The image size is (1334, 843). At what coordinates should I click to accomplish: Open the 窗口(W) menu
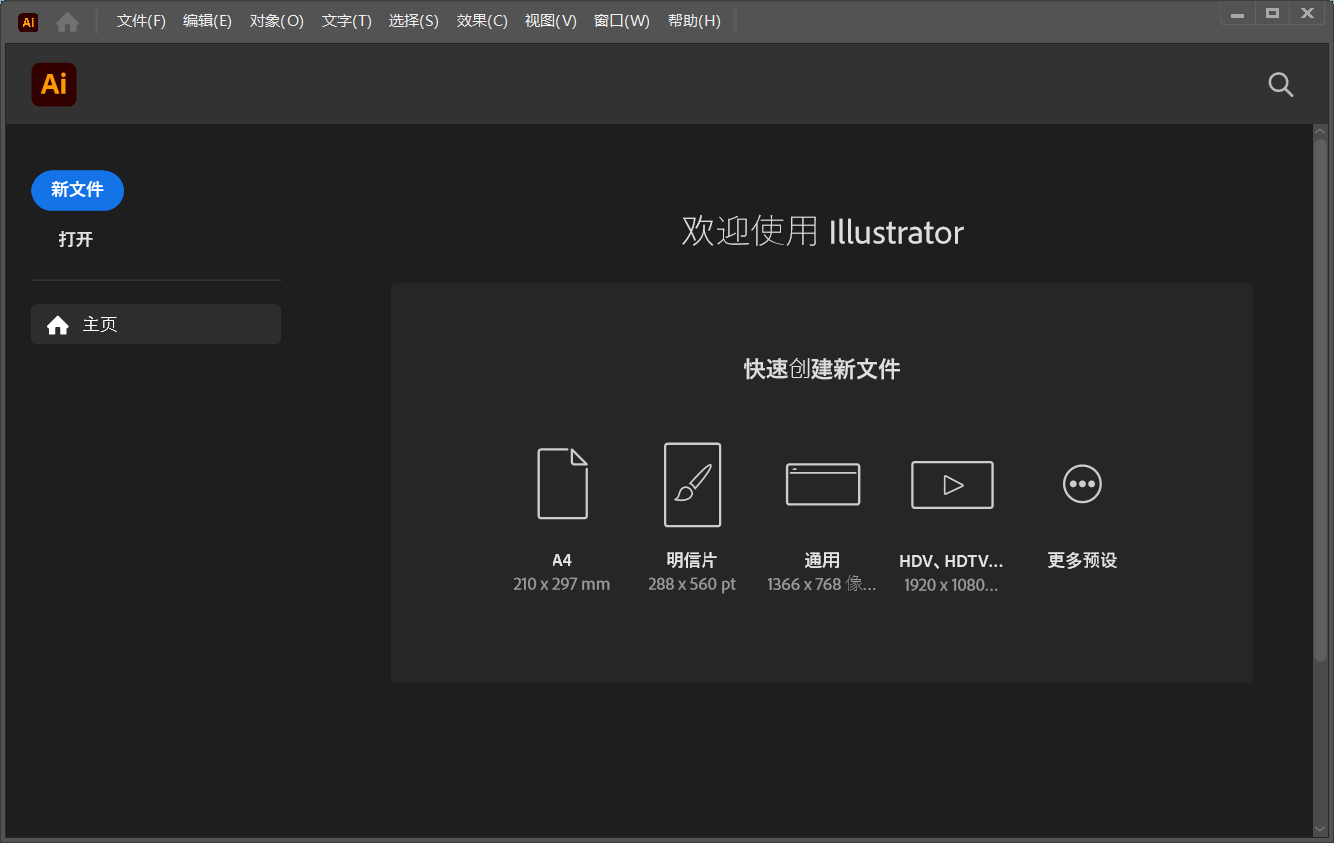(621, 21)
